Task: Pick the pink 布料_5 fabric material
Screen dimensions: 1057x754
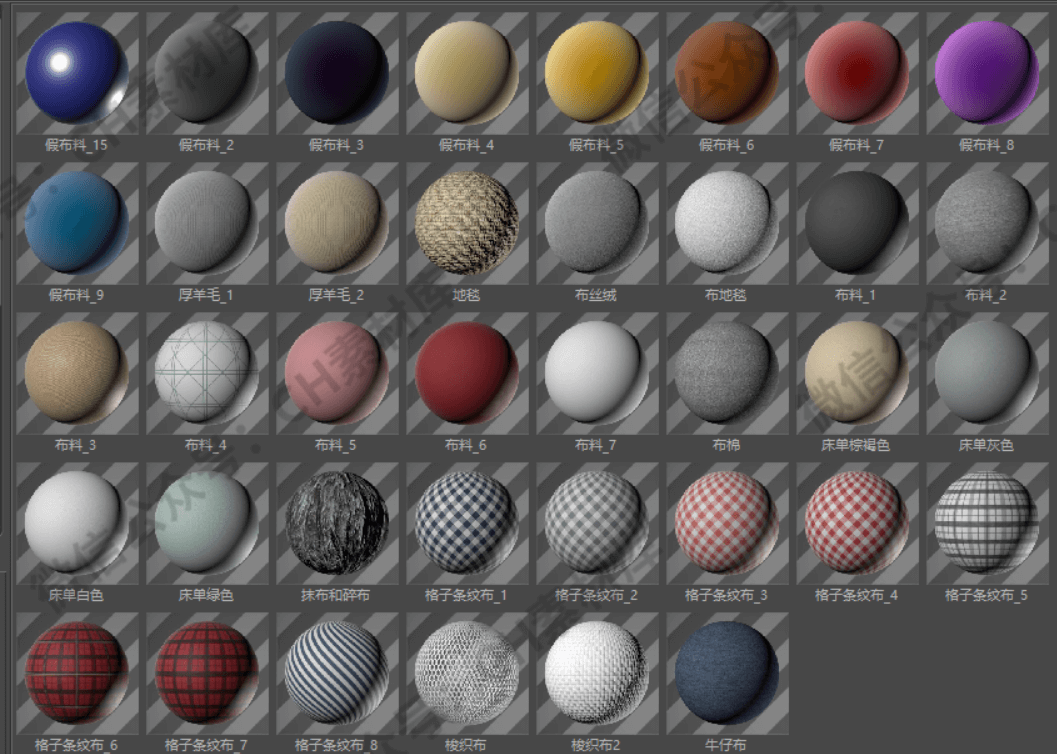Action: (336, 372)
